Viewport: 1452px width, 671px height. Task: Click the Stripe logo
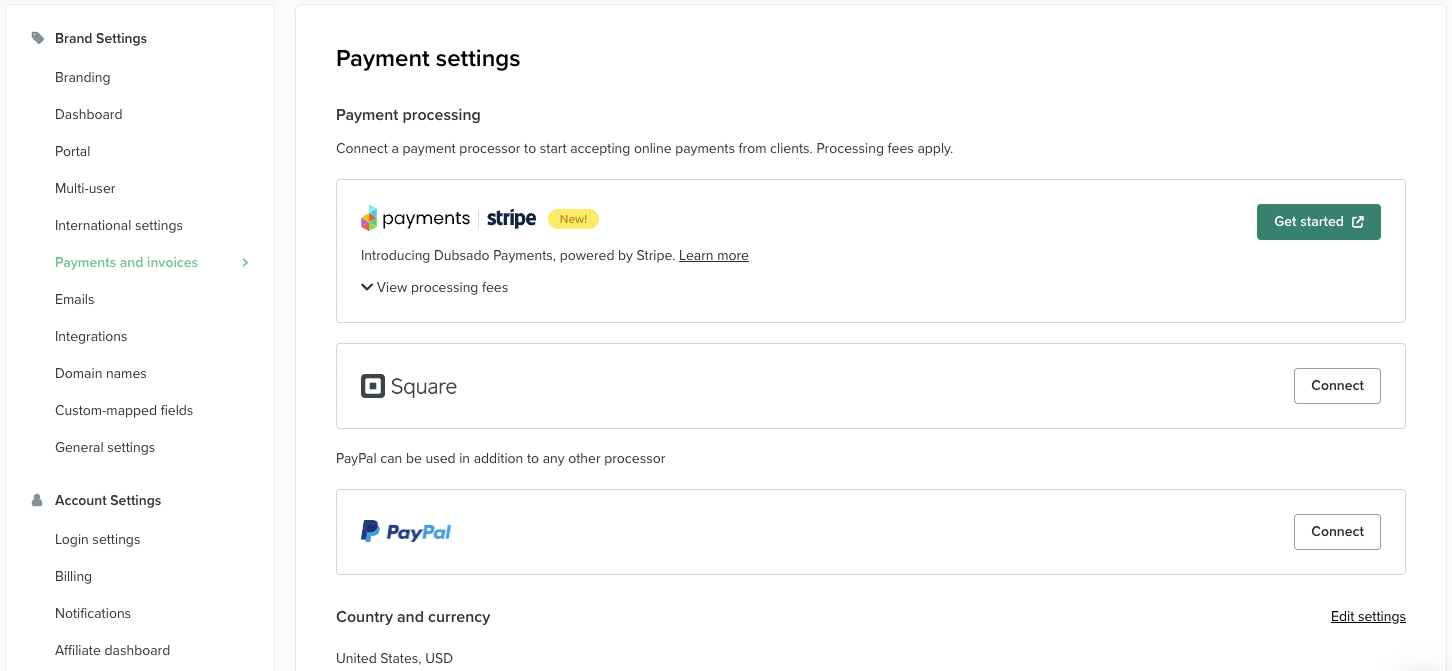click(511, 218)
